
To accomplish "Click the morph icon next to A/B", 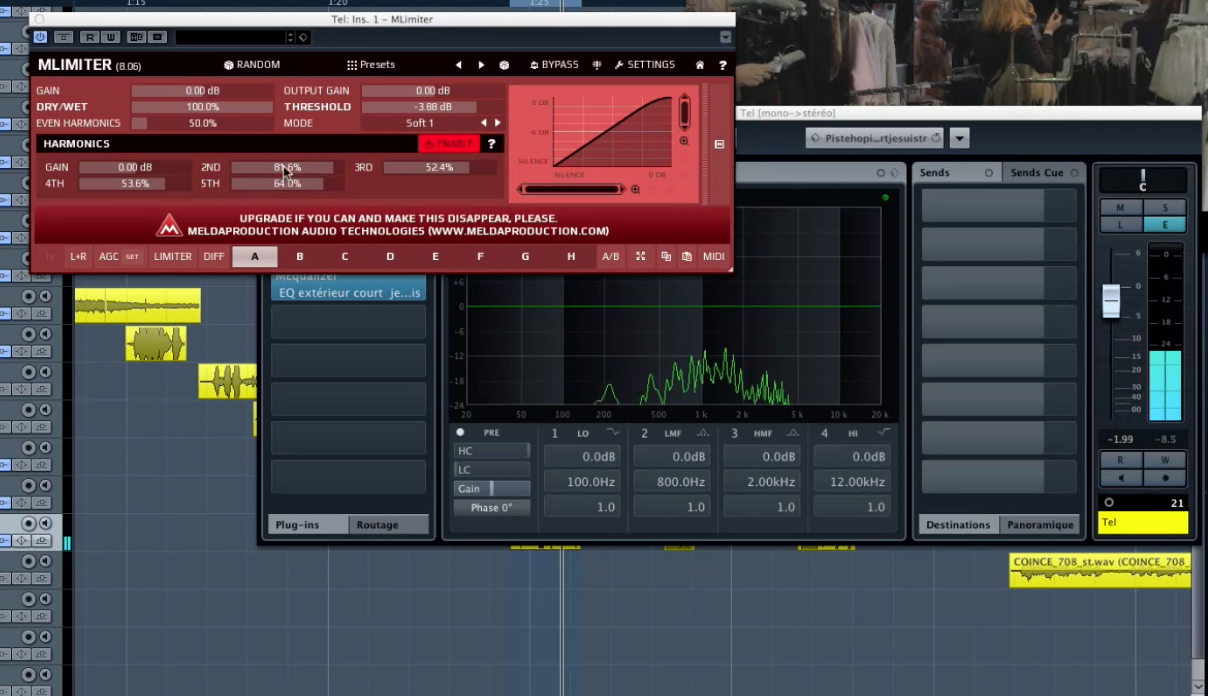I will point(640,257).
